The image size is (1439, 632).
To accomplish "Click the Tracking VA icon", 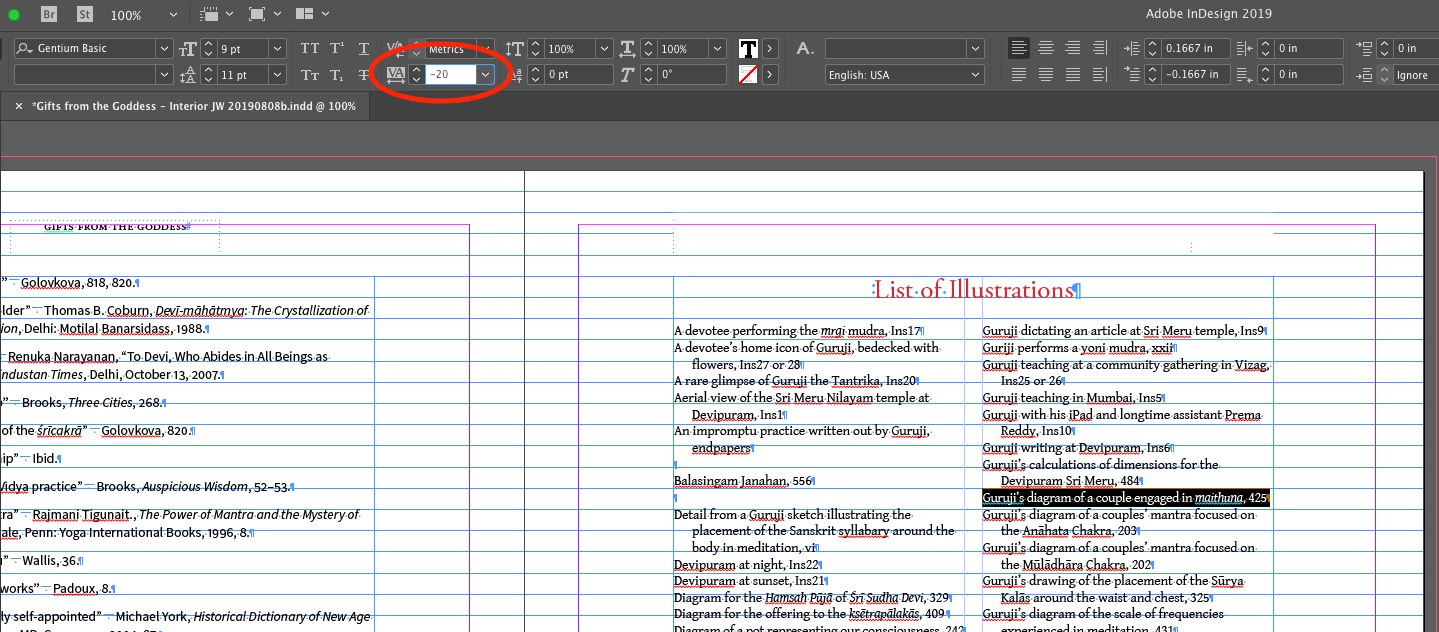I will pyautogui.click(x=395, y=75).
